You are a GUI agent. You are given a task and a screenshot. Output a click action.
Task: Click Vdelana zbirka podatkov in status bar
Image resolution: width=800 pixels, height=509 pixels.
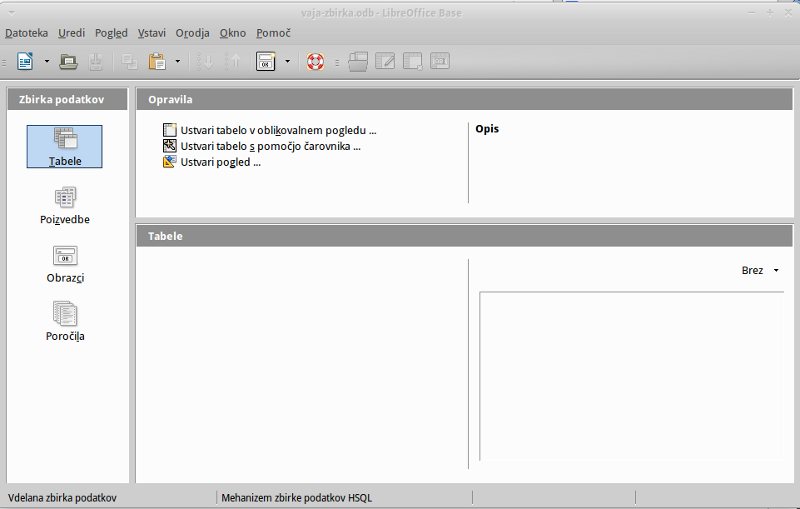[62, 498]
